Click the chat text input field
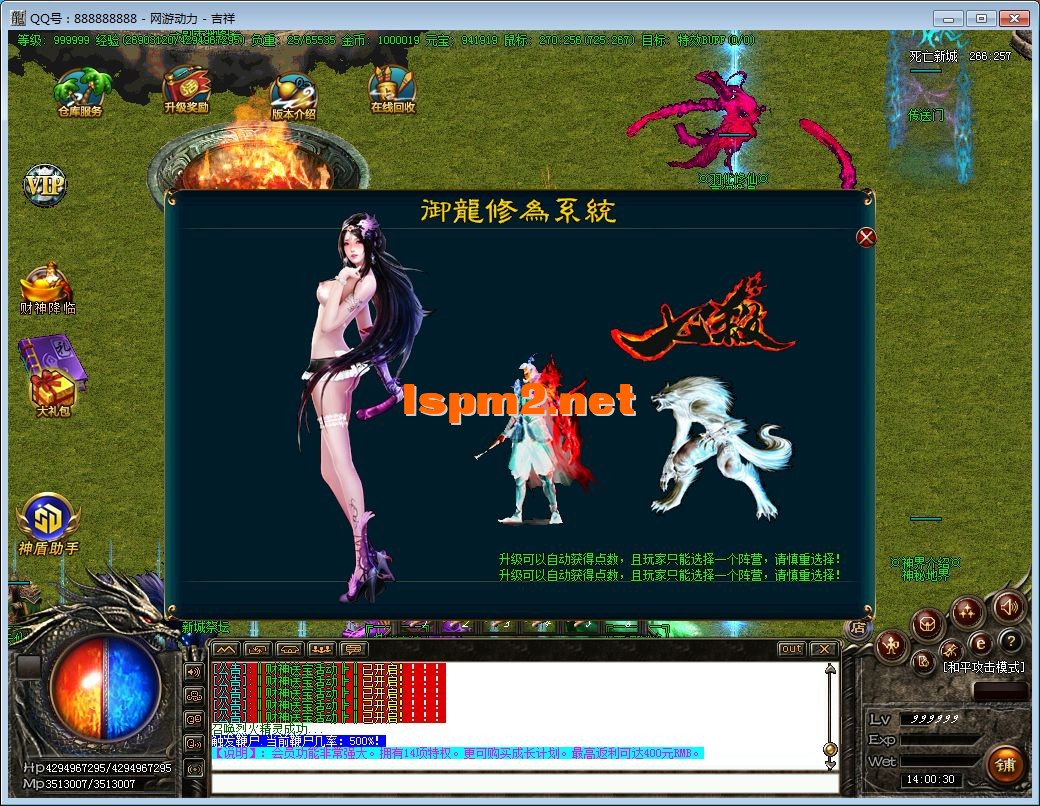Screen dimensions: 1040x806 coord(525,783)
